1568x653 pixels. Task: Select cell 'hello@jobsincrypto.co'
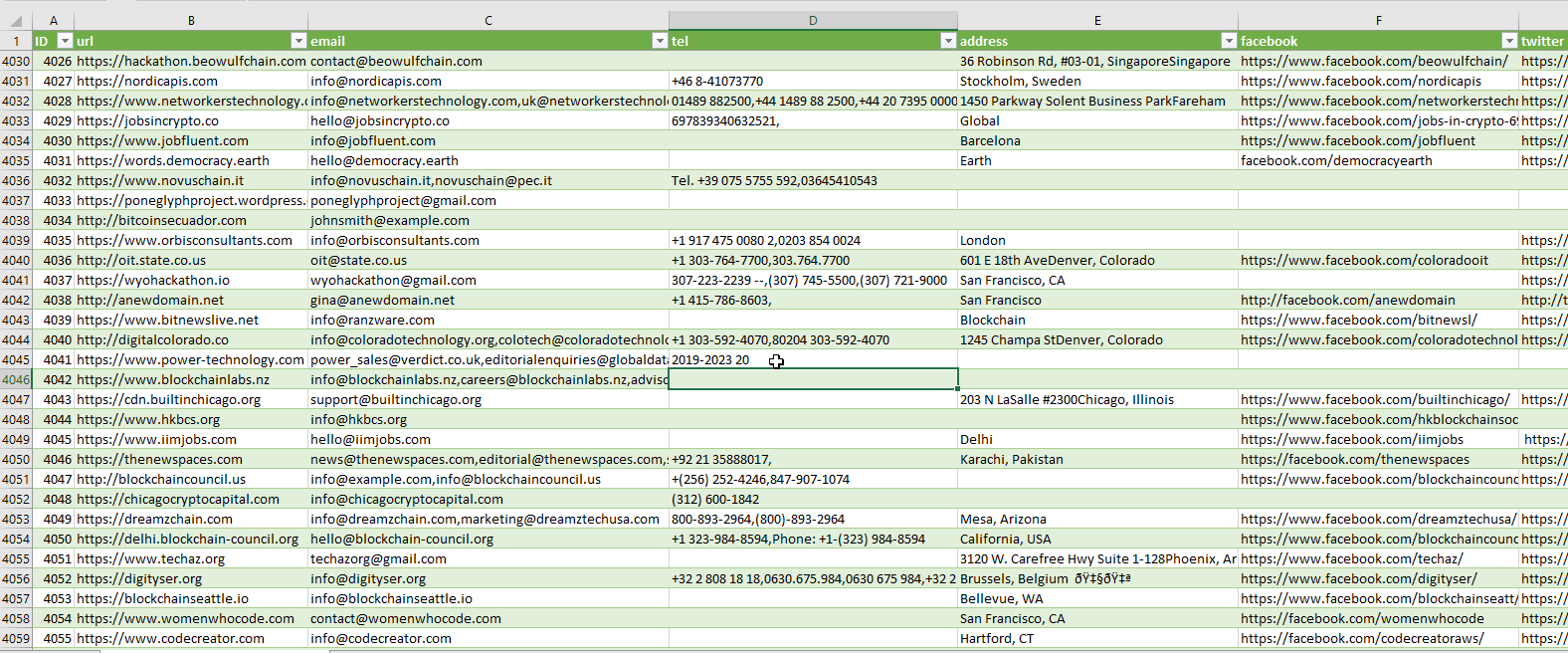pyautogui.click(x=489, y=120)
